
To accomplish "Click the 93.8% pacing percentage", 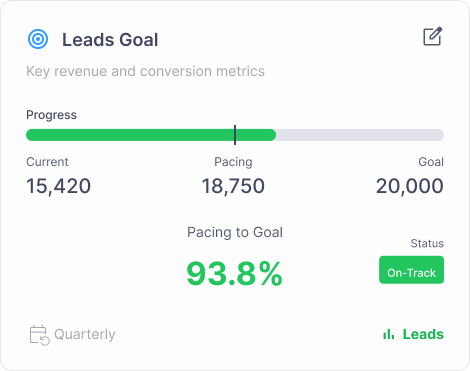I will [235, 274].
